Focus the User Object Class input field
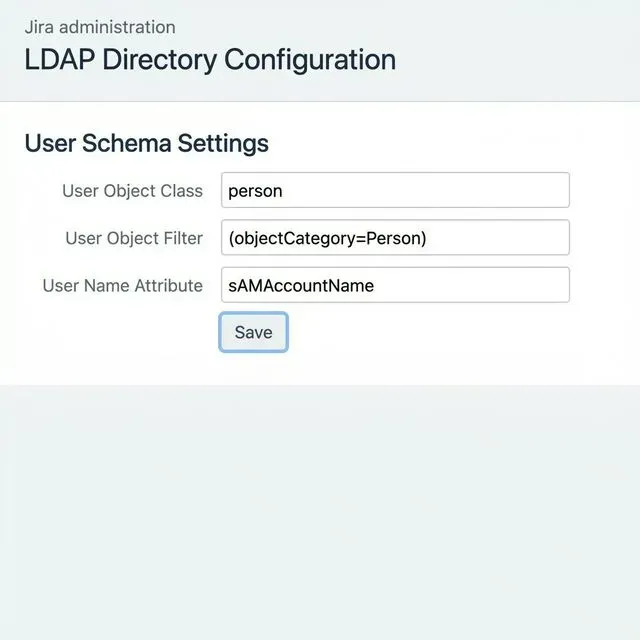Viewport: 640px width, 640px height. coord(395,190)
